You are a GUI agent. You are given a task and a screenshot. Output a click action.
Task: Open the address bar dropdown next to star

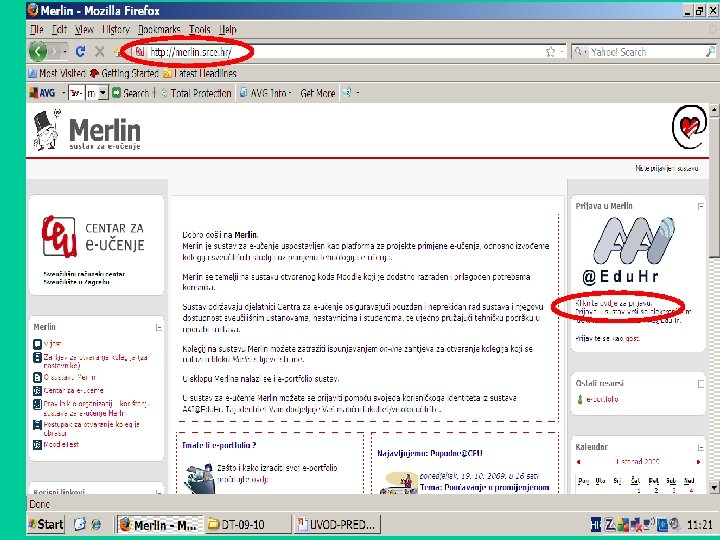pyautogui.click(x=562, y=52)
